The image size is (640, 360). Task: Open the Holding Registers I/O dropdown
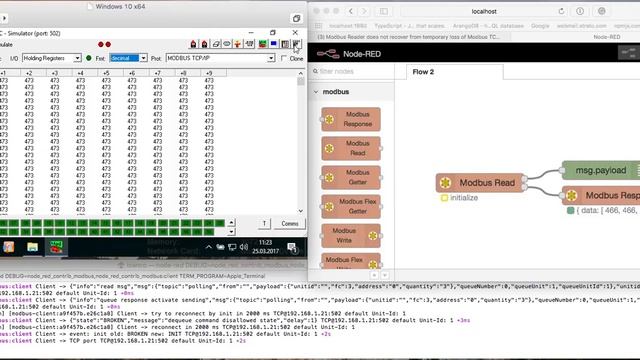click(52, 58)
